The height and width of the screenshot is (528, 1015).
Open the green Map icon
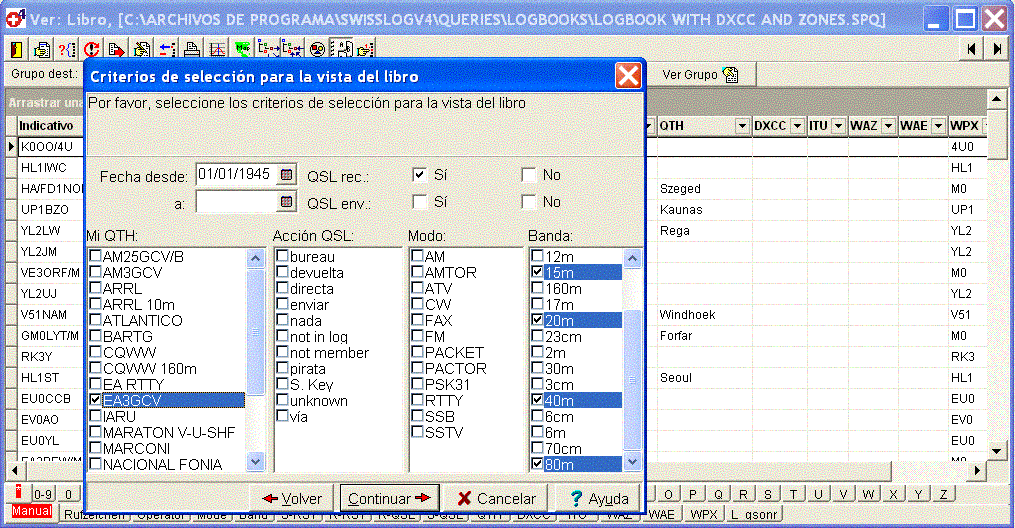pos(242,49)
